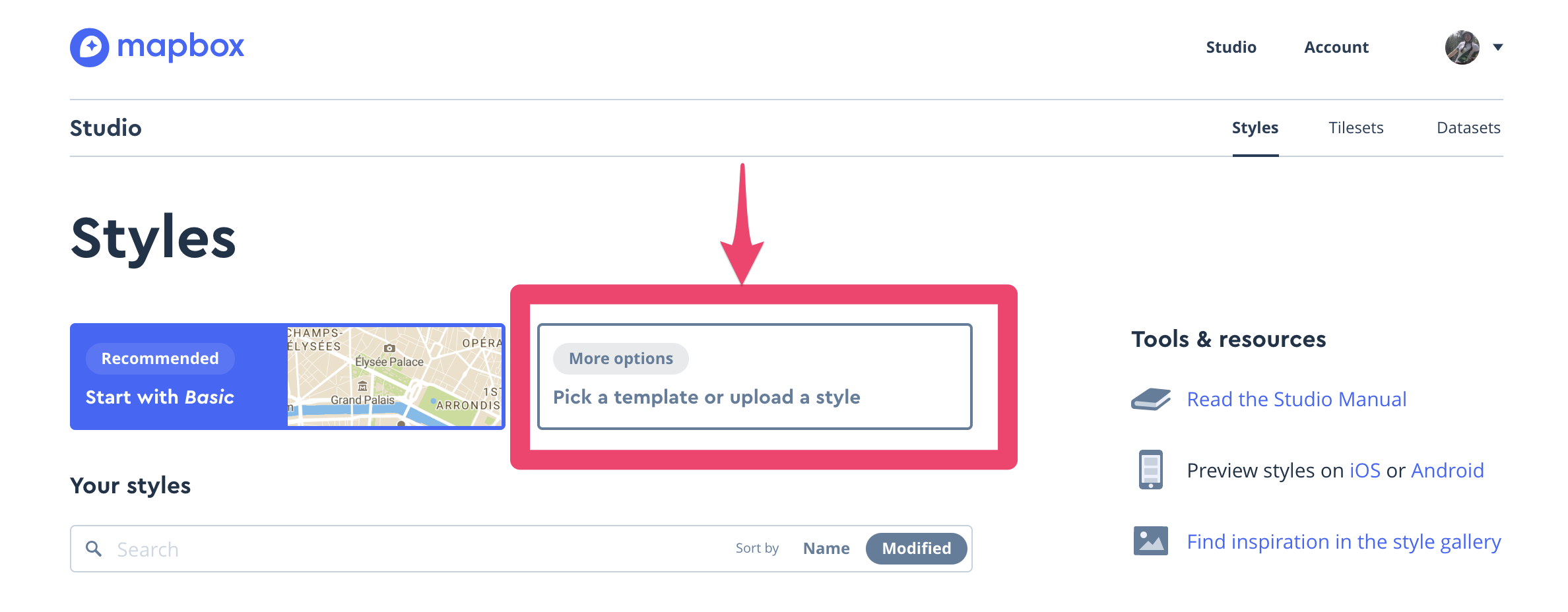Focus the styles Search field
This screenshot has width=1568, height=612.
tap(422, 549)
